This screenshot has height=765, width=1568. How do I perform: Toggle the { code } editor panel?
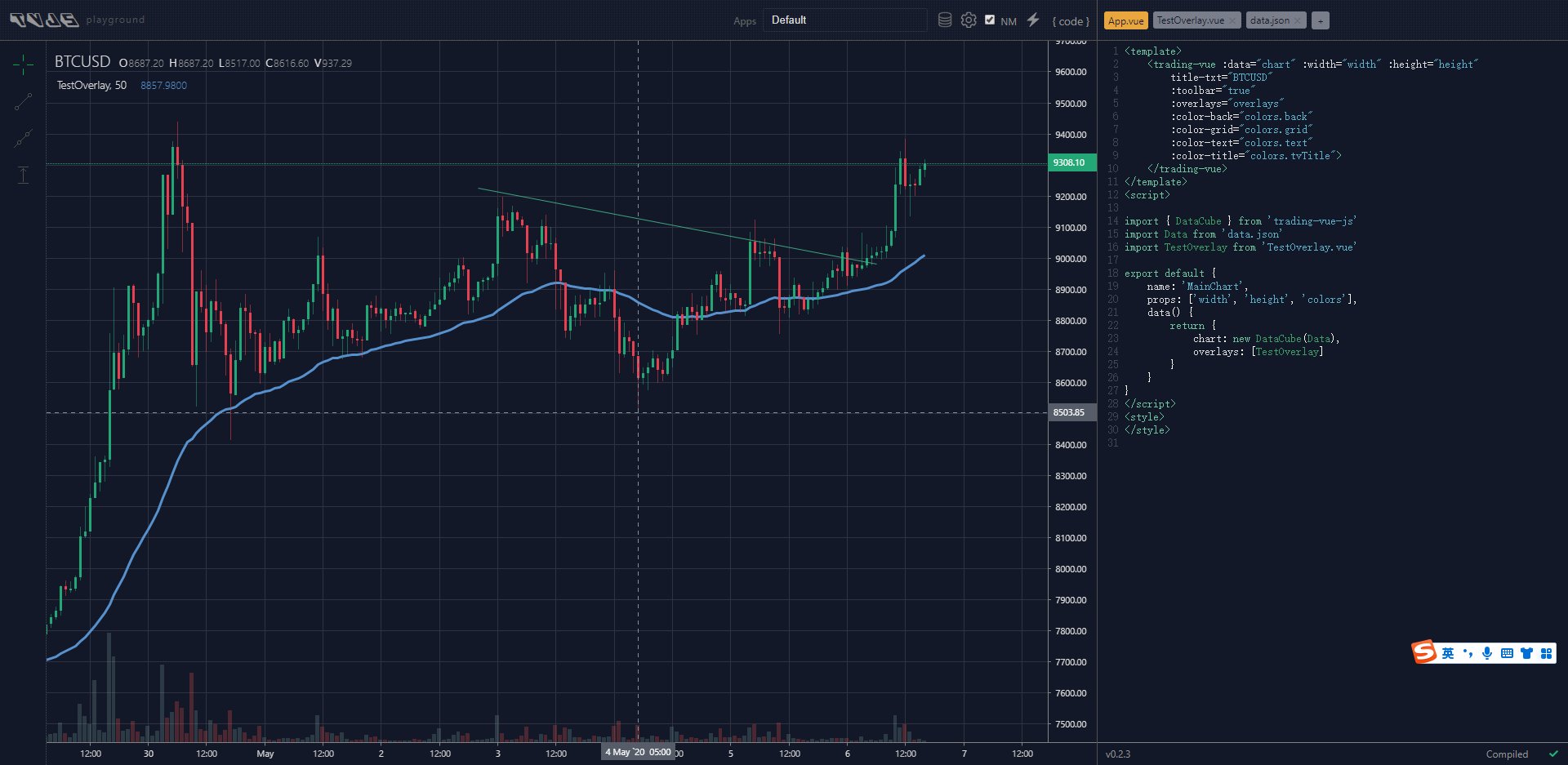coord(1071,21)
